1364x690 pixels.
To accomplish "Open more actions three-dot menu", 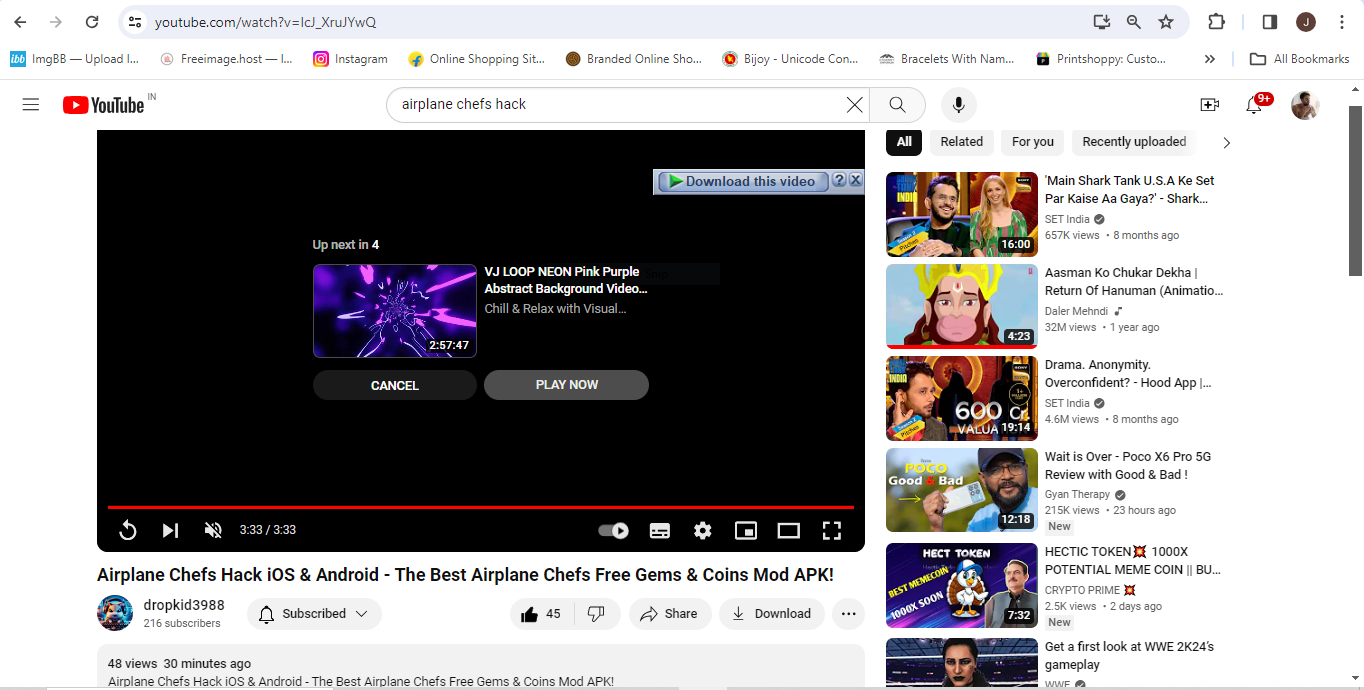I will click(849, 614).
